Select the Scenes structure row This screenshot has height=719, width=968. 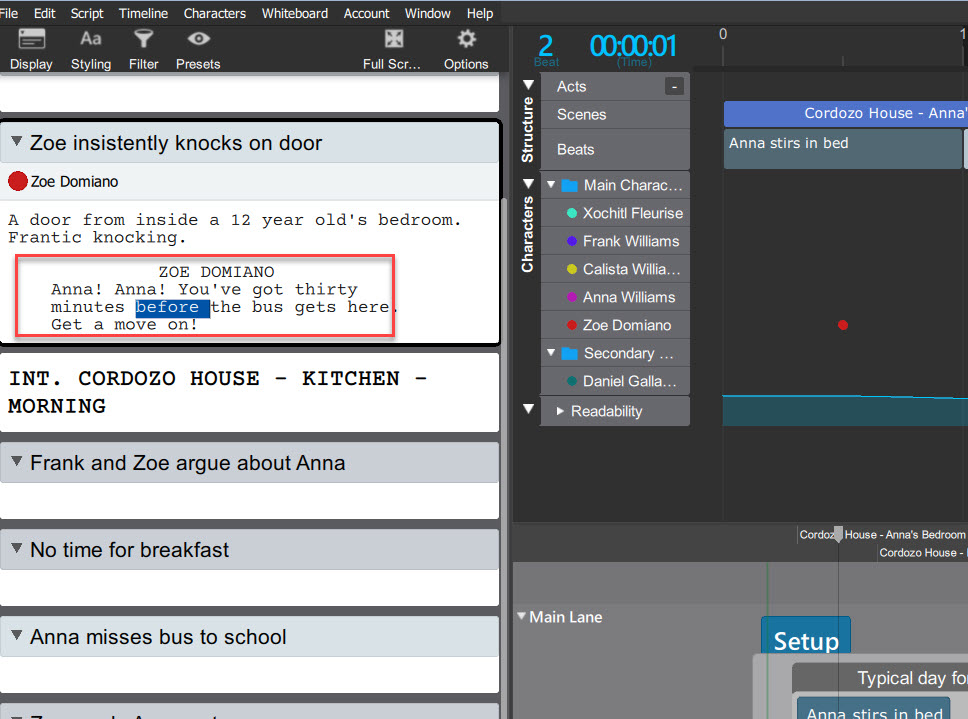(615, 115)
